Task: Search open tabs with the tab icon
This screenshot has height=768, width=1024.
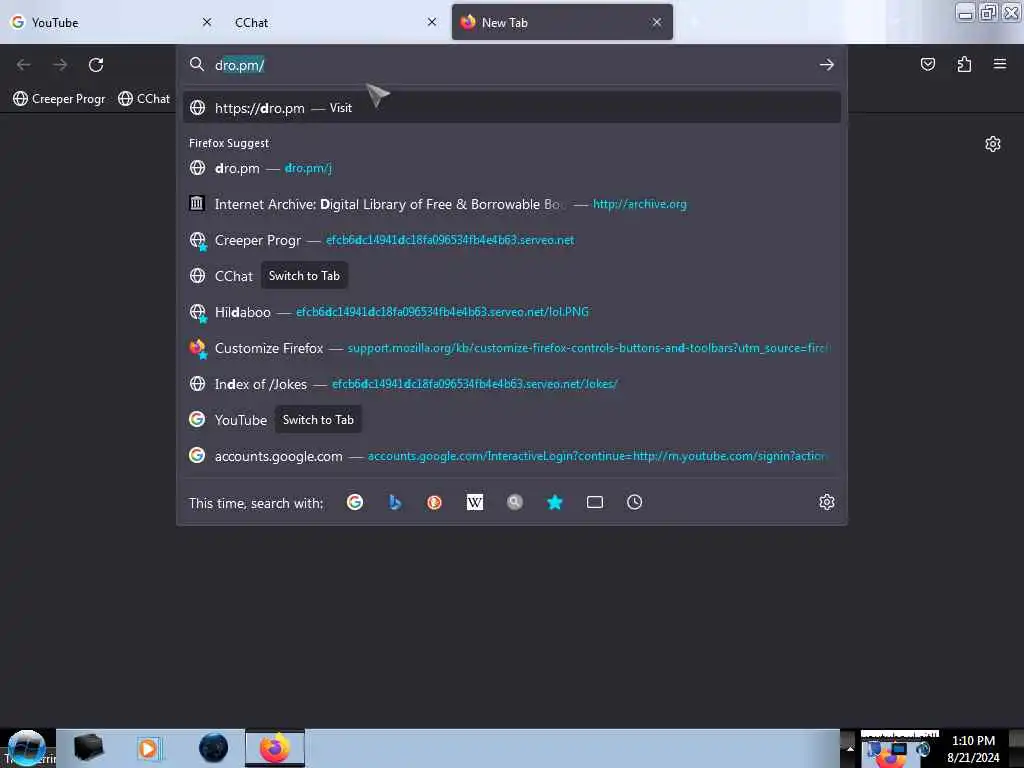Action: tap(594, 502)
